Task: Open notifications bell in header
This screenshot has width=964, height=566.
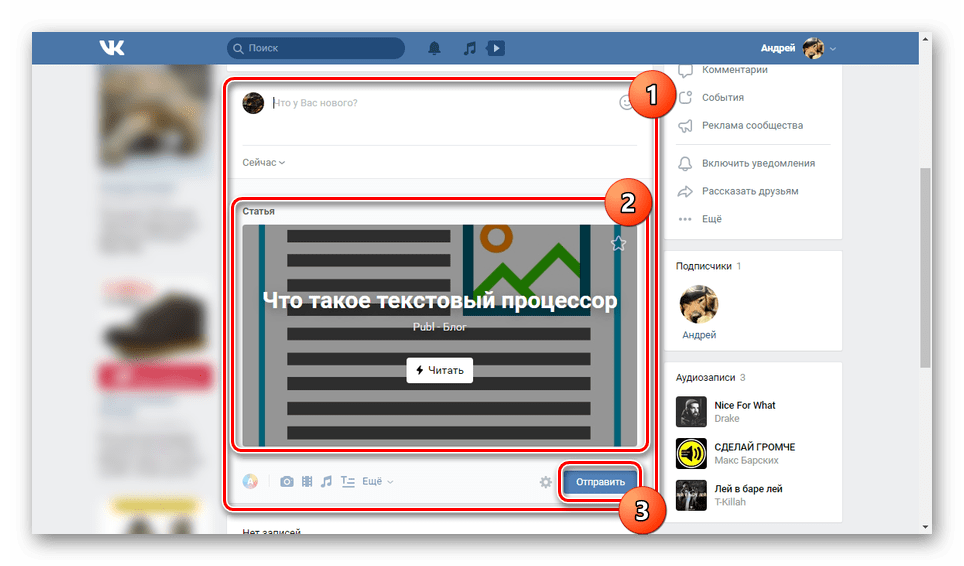Action: click(434, 48)
